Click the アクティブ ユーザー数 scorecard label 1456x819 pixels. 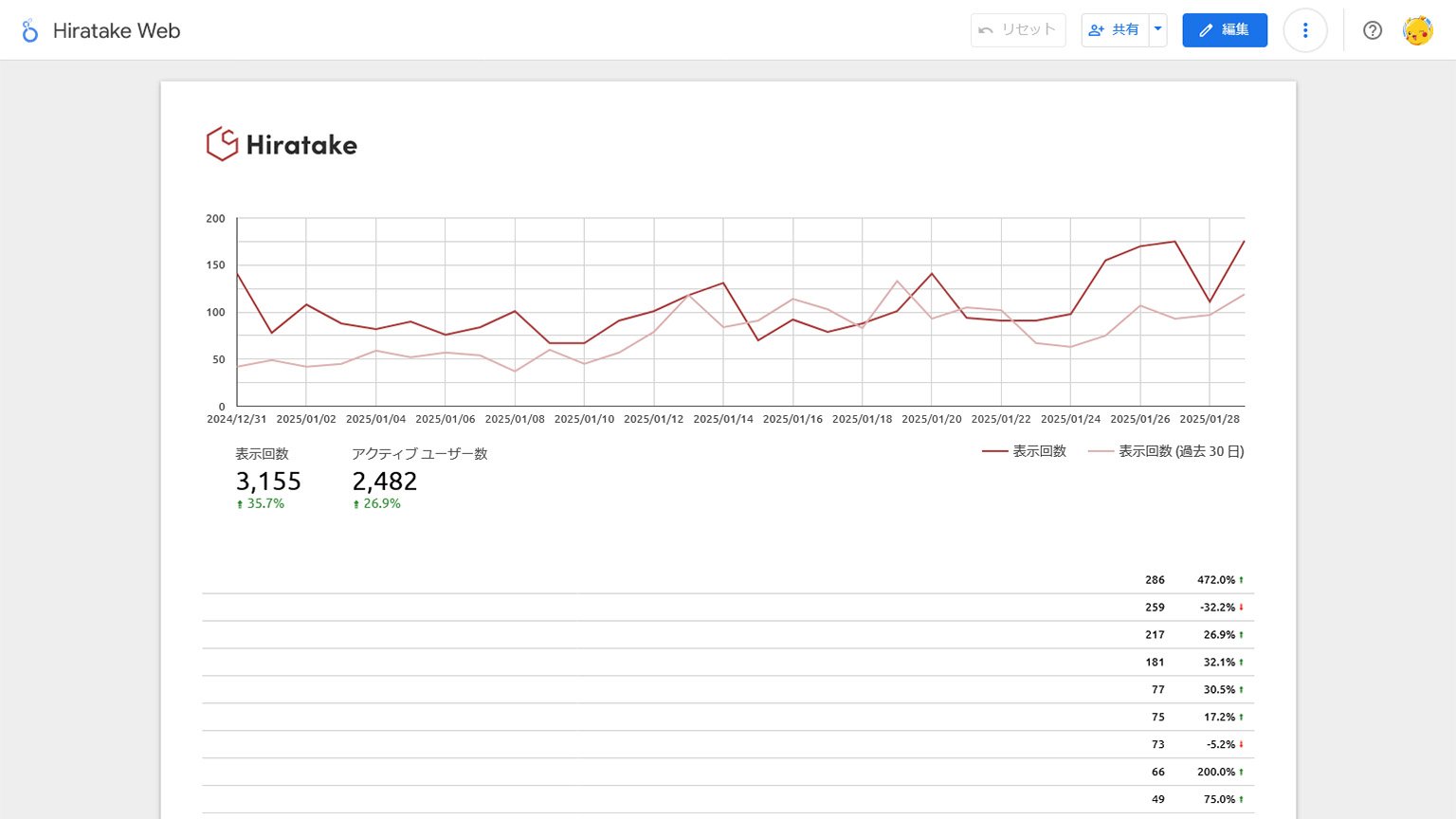420,454
